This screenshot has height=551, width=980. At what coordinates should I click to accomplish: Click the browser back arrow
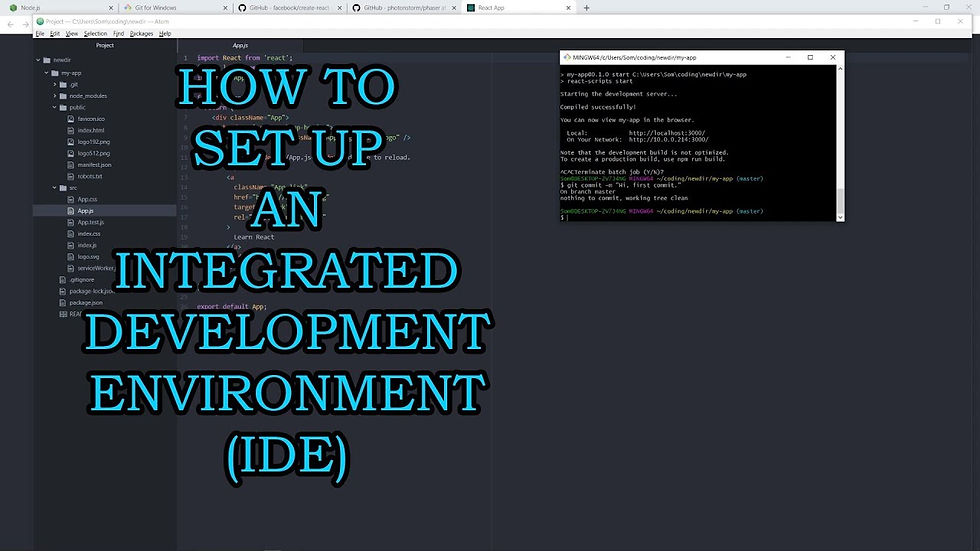pos(11,24)
